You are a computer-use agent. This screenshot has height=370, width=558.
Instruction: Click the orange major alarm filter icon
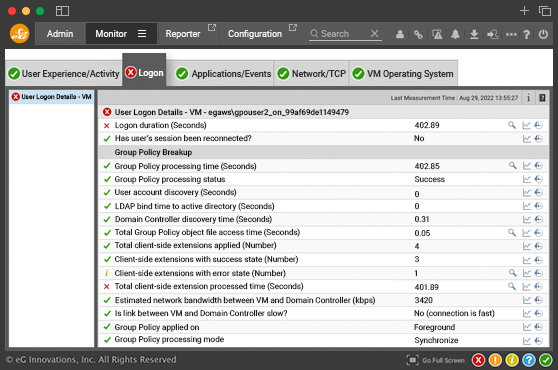495,360
